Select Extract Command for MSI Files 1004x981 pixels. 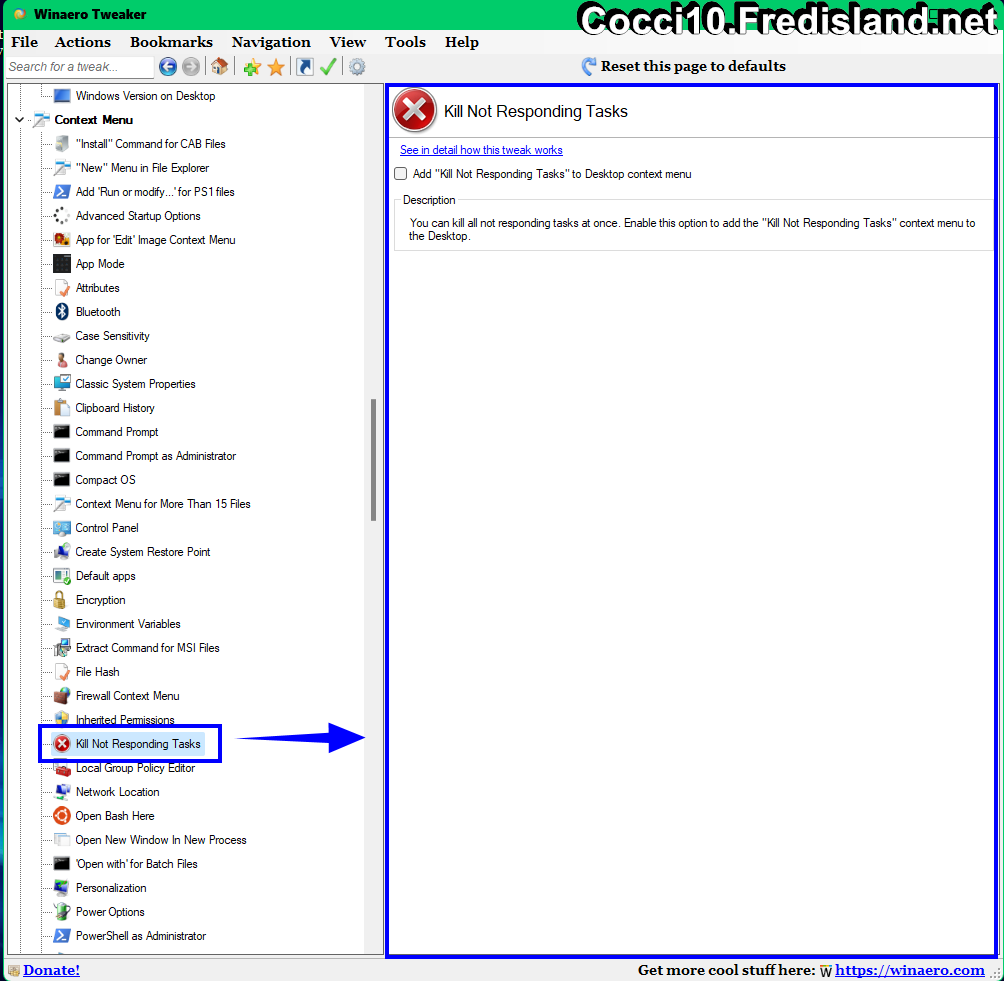[148, 648]
